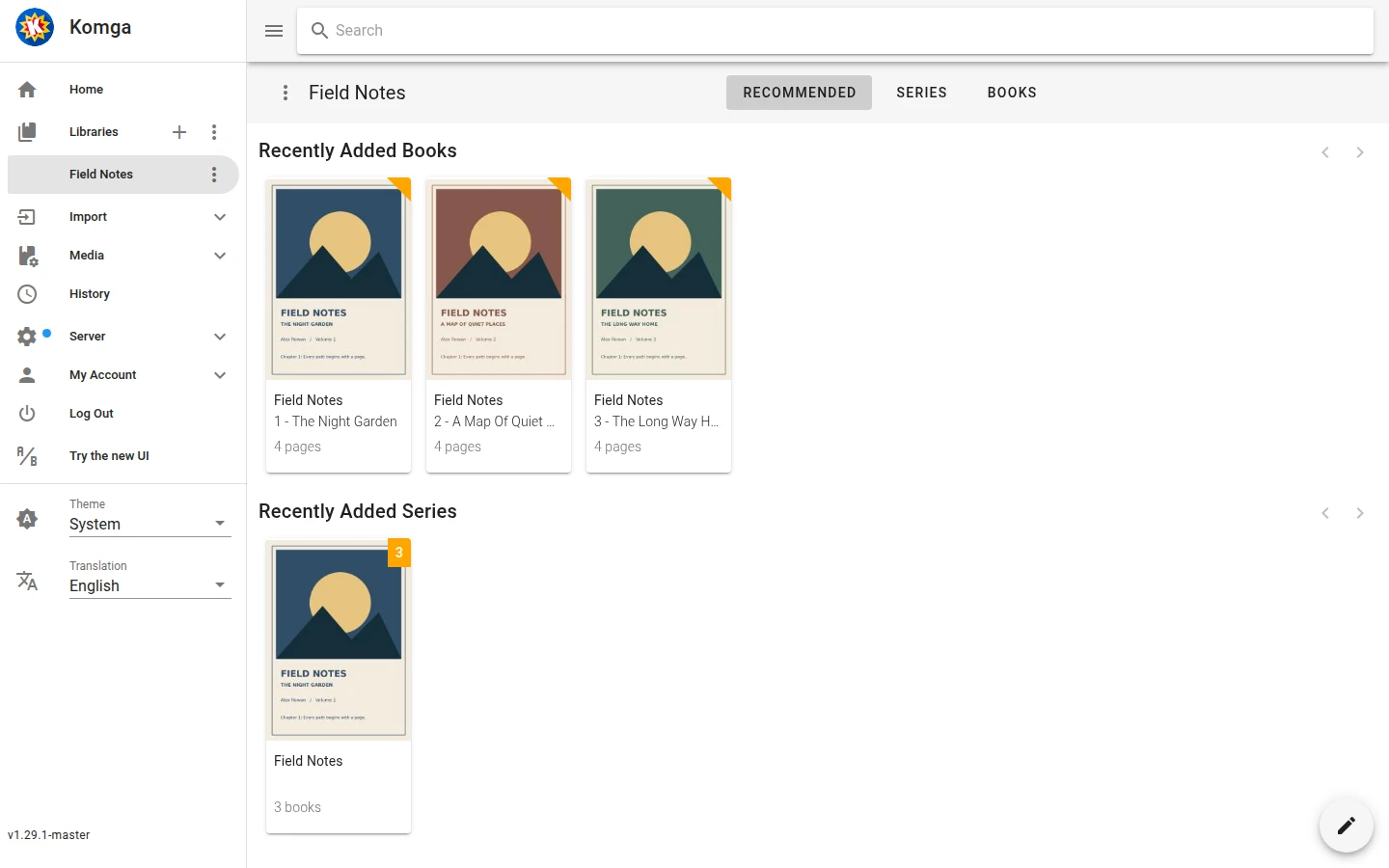The image size is (1389, 868).
Task: Click the Log Out power icon
Action: click(27, 414)
